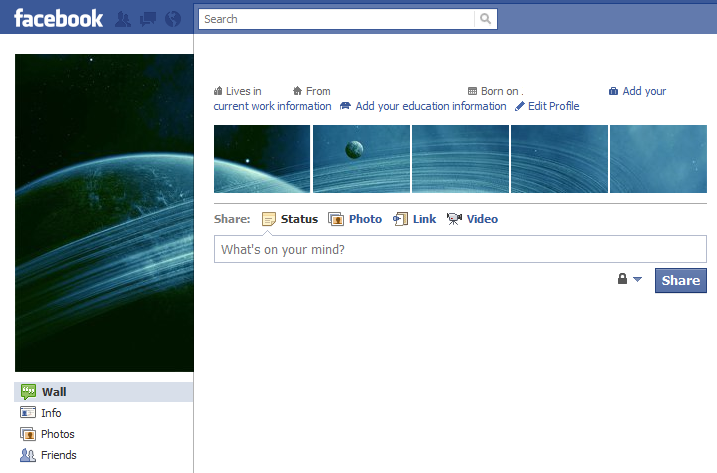Click the From text

[318, 91]
